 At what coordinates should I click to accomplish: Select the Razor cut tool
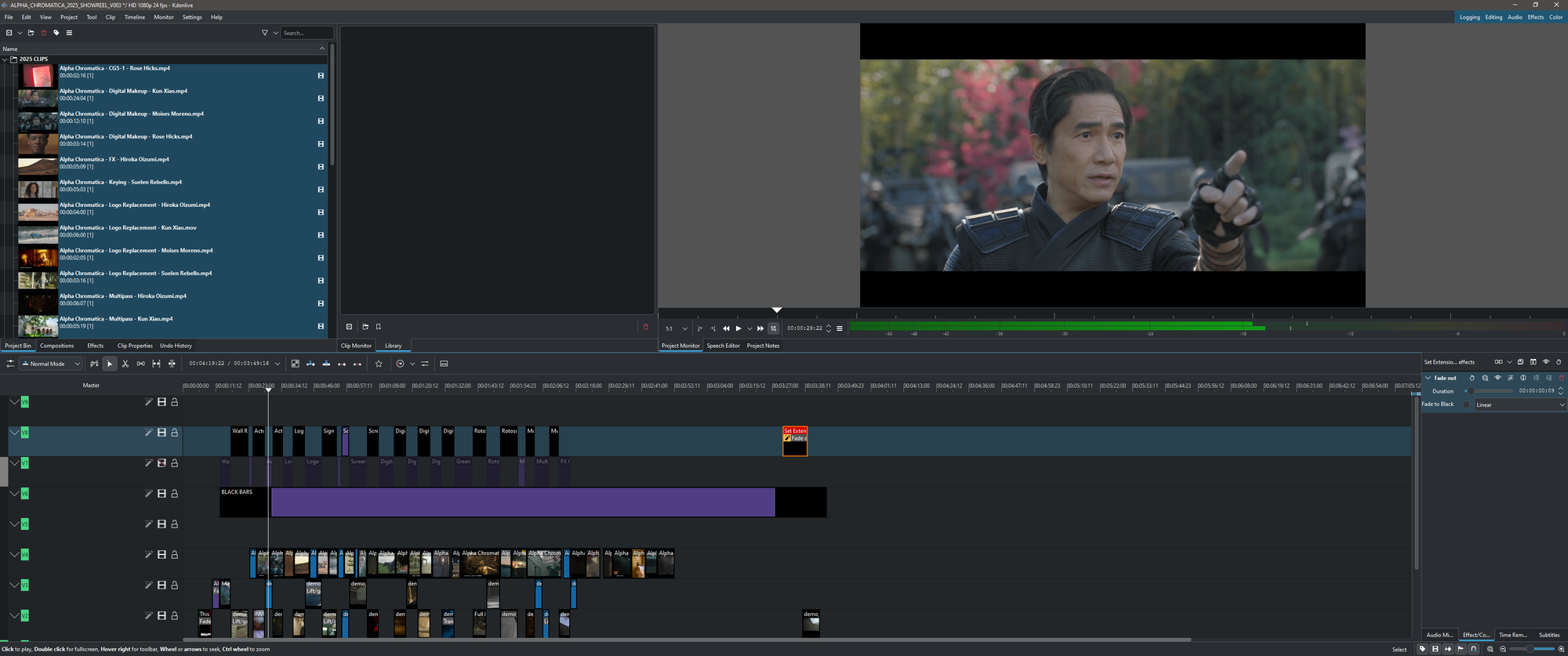tap(125, 364)
